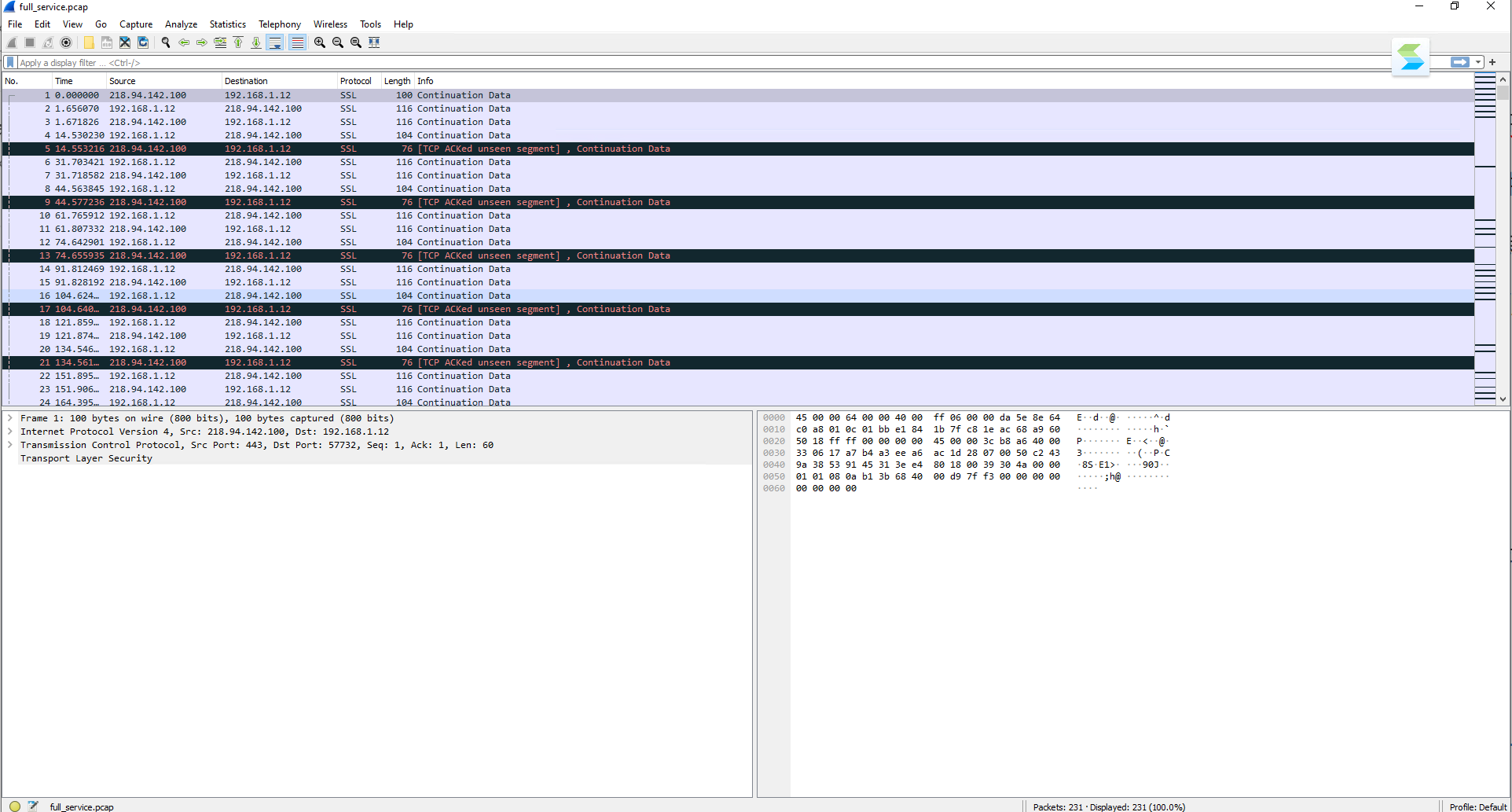Zoom in on the packet list
1512x812 pixels.
[x=319, y=42]
